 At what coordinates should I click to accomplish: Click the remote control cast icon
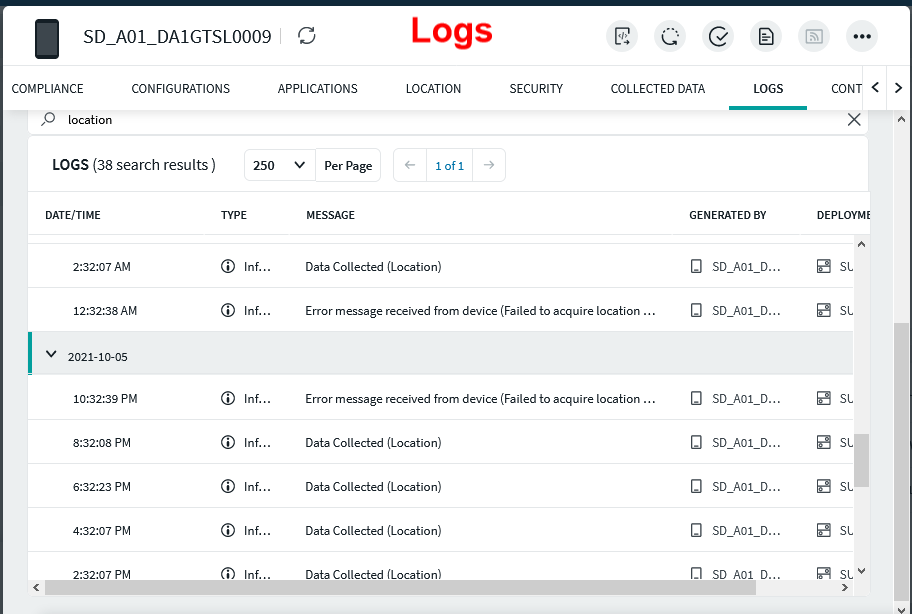click(814, 37)
